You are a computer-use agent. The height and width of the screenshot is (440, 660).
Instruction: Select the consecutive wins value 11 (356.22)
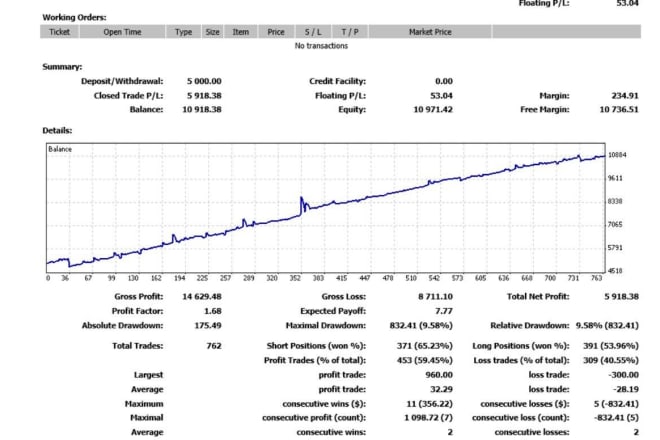429,404
